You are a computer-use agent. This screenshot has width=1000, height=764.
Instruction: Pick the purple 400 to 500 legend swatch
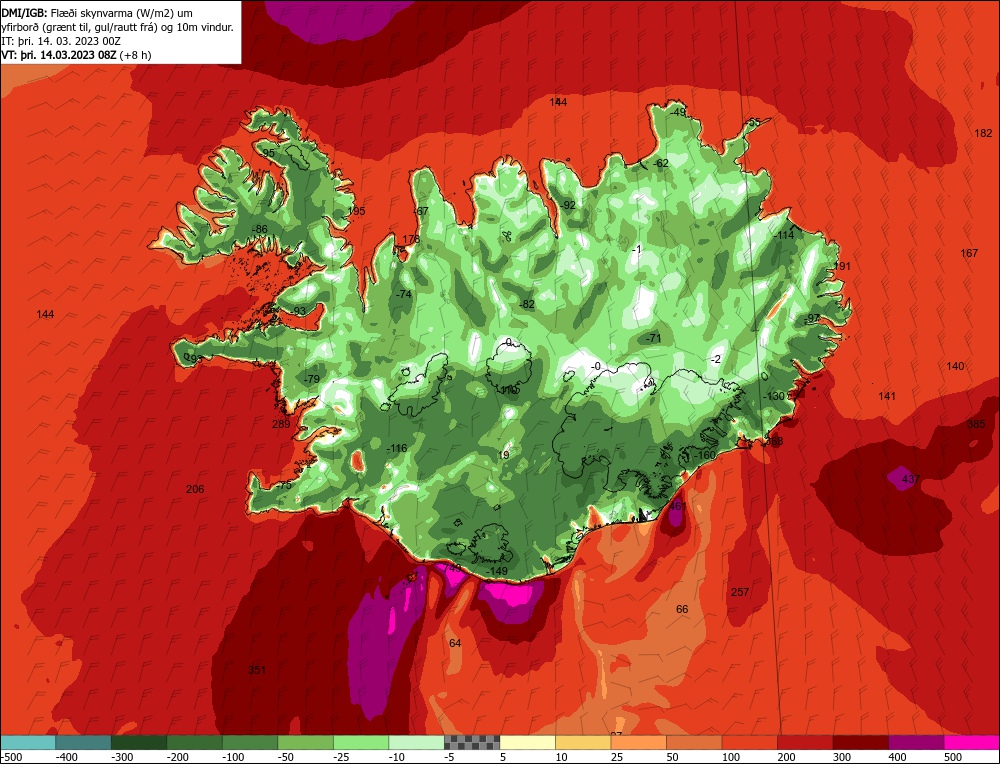(x=916, y=742)
